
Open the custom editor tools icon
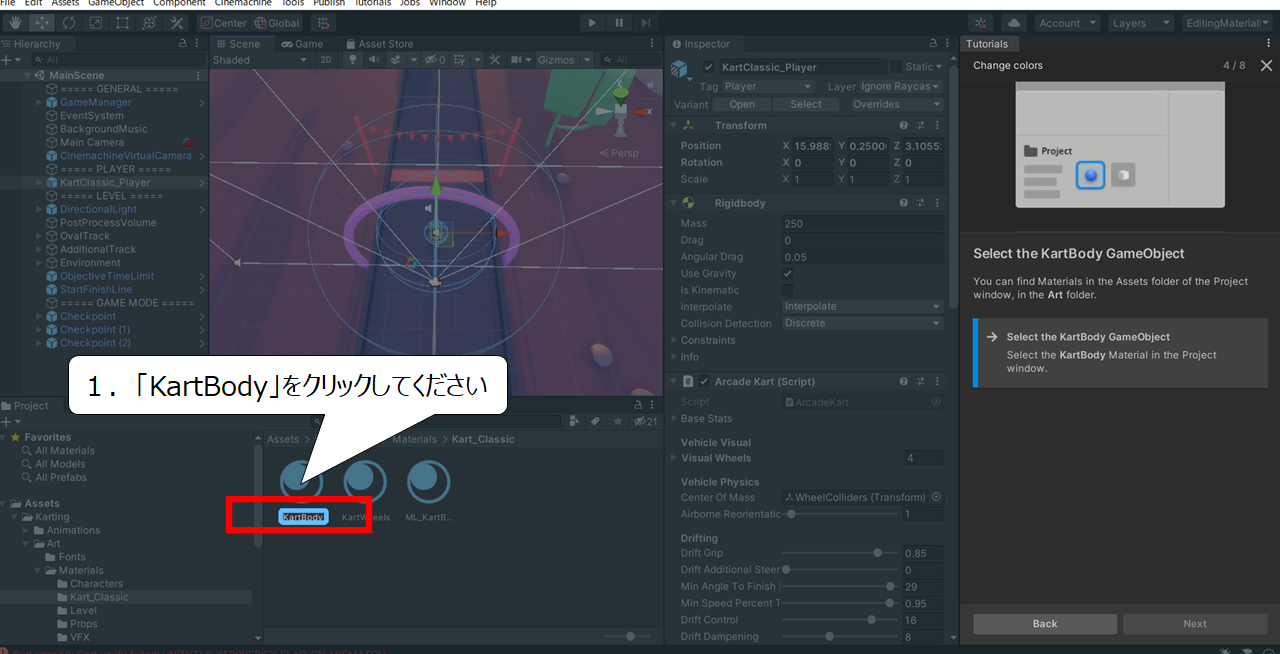pyautogui.click(x=177, y=23)
